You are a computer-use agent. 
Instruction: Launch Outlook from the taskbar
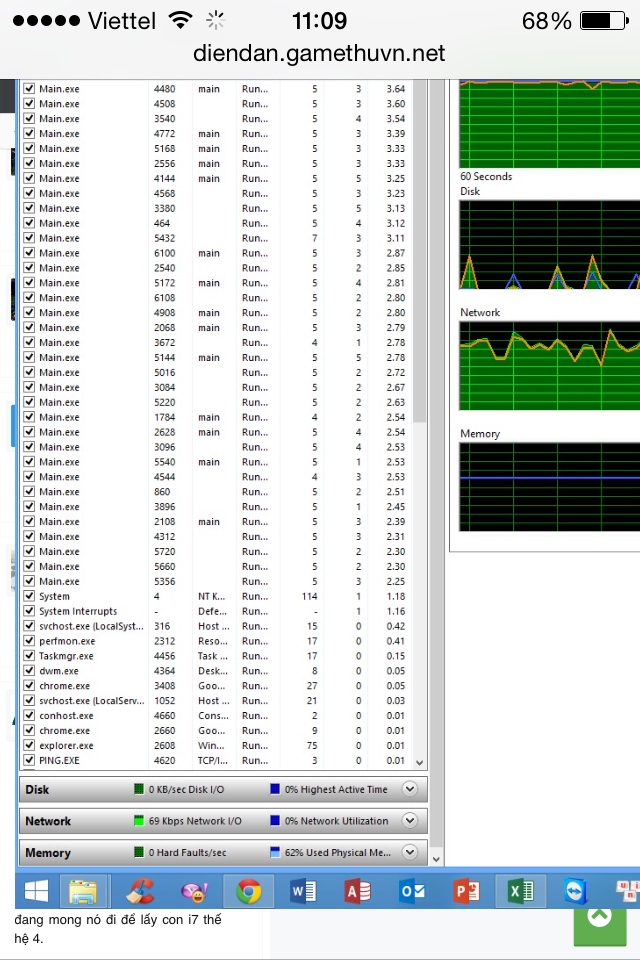coord(412,890)
